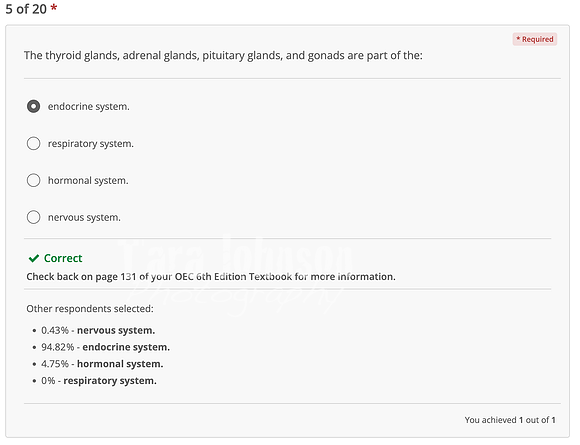The width and height of the screenshot is (580, 445).
Task: Click the Correct feedback heading
Action: point(63,258)
